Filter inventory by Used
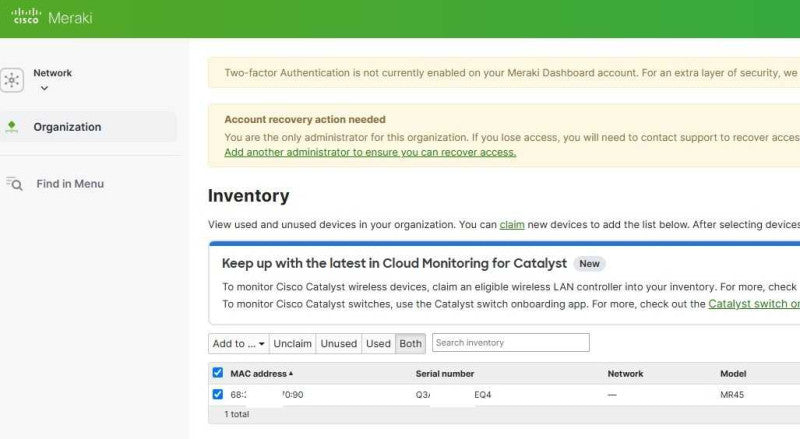Image resolution: width=800 pixels, height=439 pixels. [x=378, y=344]
